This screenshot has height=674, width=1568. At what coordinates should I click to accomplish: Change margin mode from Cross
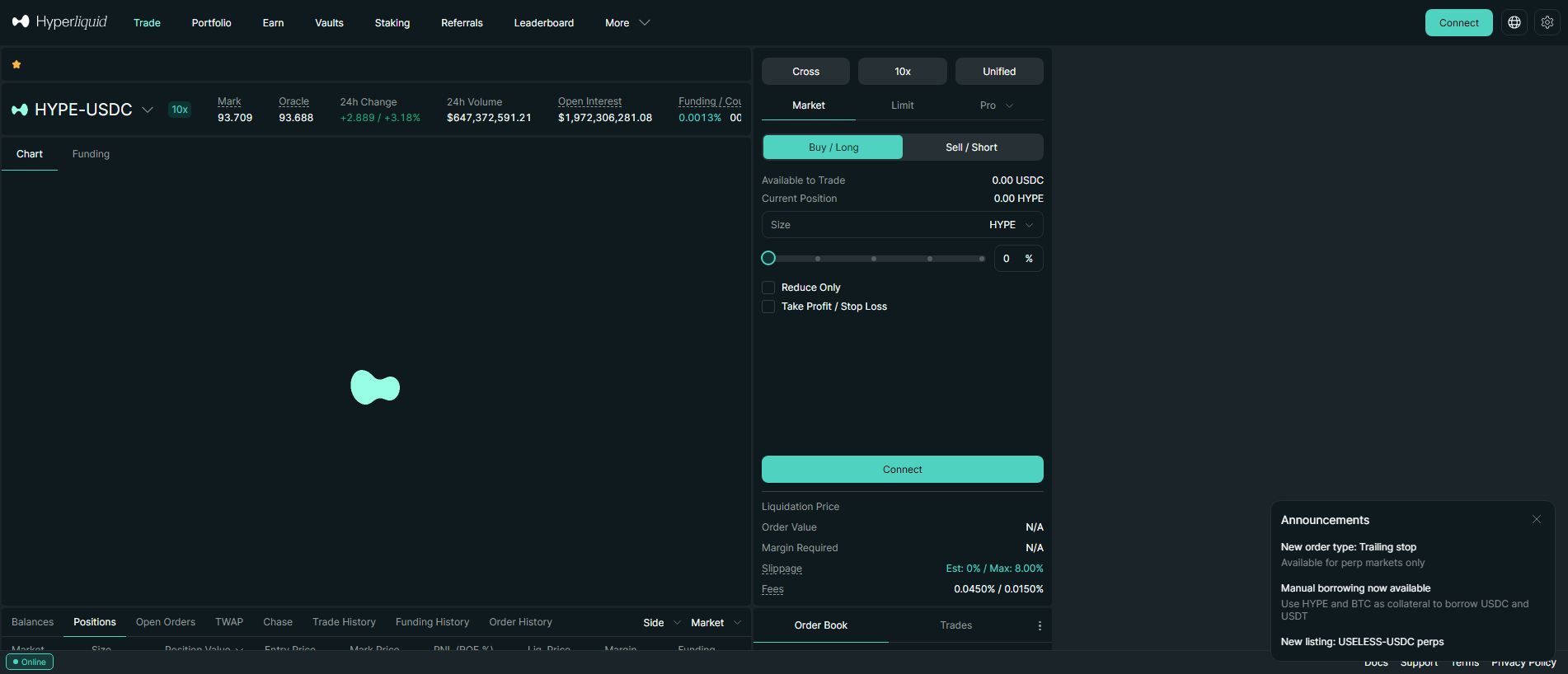[x=805, y=72]
